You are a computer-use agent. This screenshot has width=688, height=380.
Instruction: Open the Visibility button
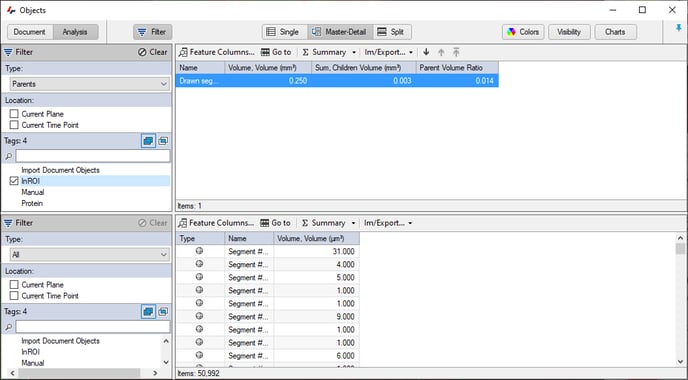click(569, 32)
